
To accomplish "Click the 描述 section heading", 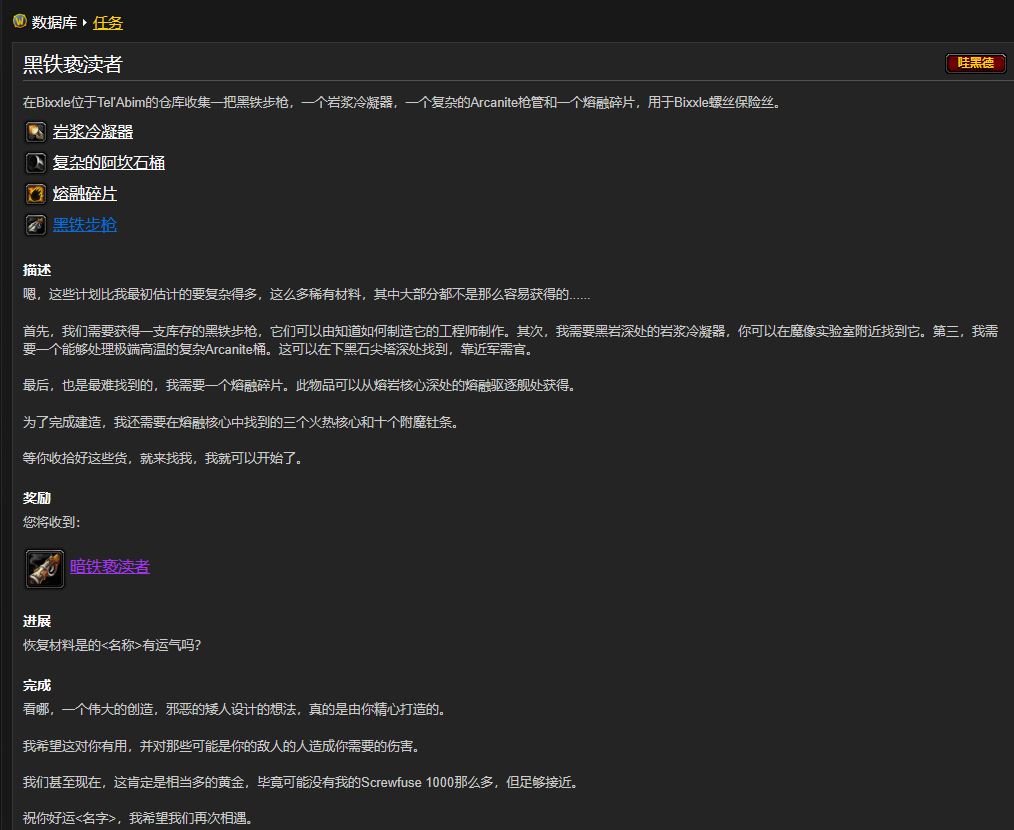I will pyautogui.click(x=37, y=270).
